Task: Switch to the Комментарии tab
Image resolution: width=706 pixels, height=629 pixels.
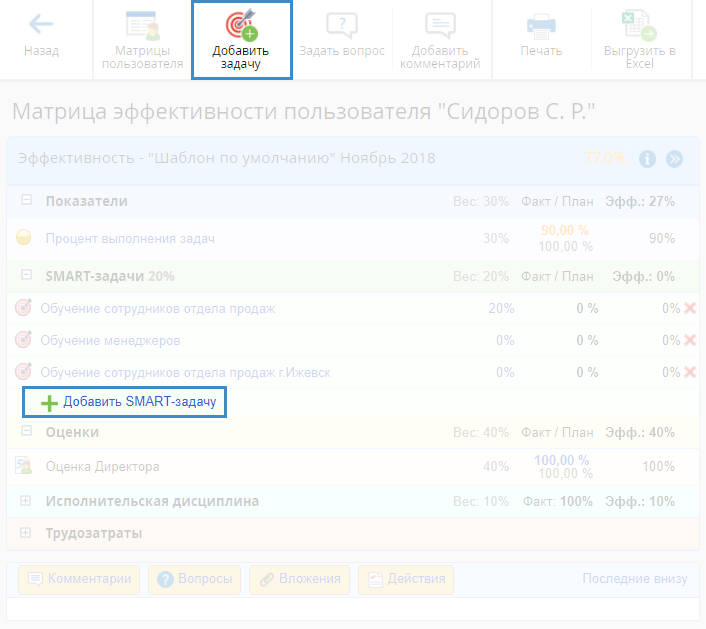Action: [79, 579]
